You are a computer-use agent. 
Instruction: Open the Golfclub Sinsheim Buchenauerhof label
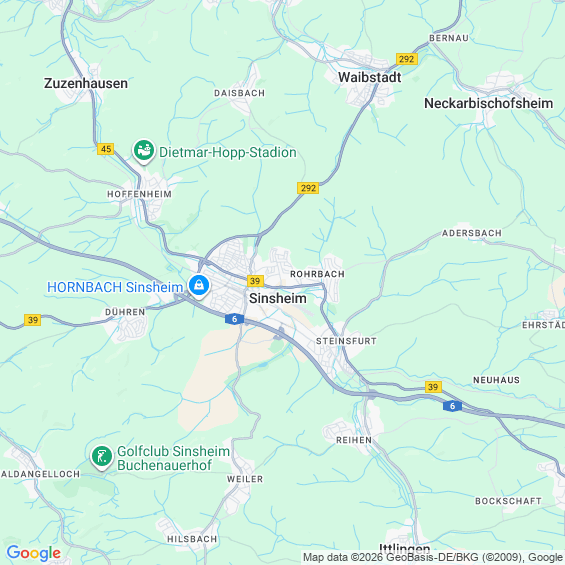(x=173, y=458)
